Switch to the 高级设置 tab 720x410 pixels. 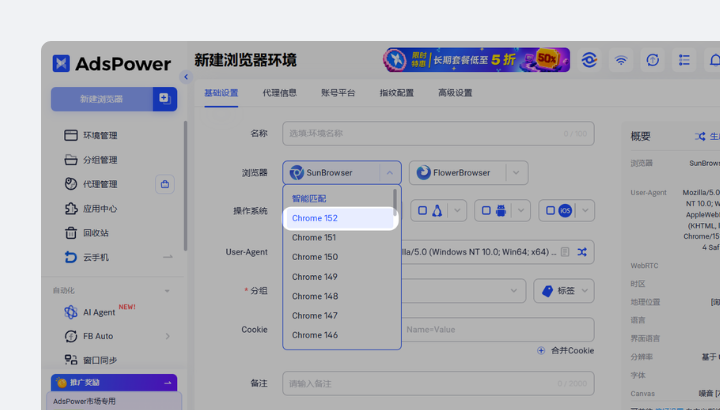coord(455,93)
